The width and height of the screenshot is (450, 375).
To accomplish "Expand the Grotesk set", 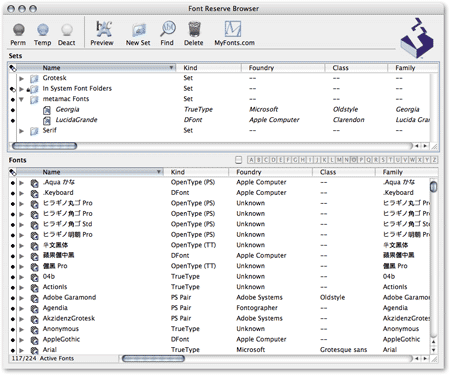I will pos(22,79).
